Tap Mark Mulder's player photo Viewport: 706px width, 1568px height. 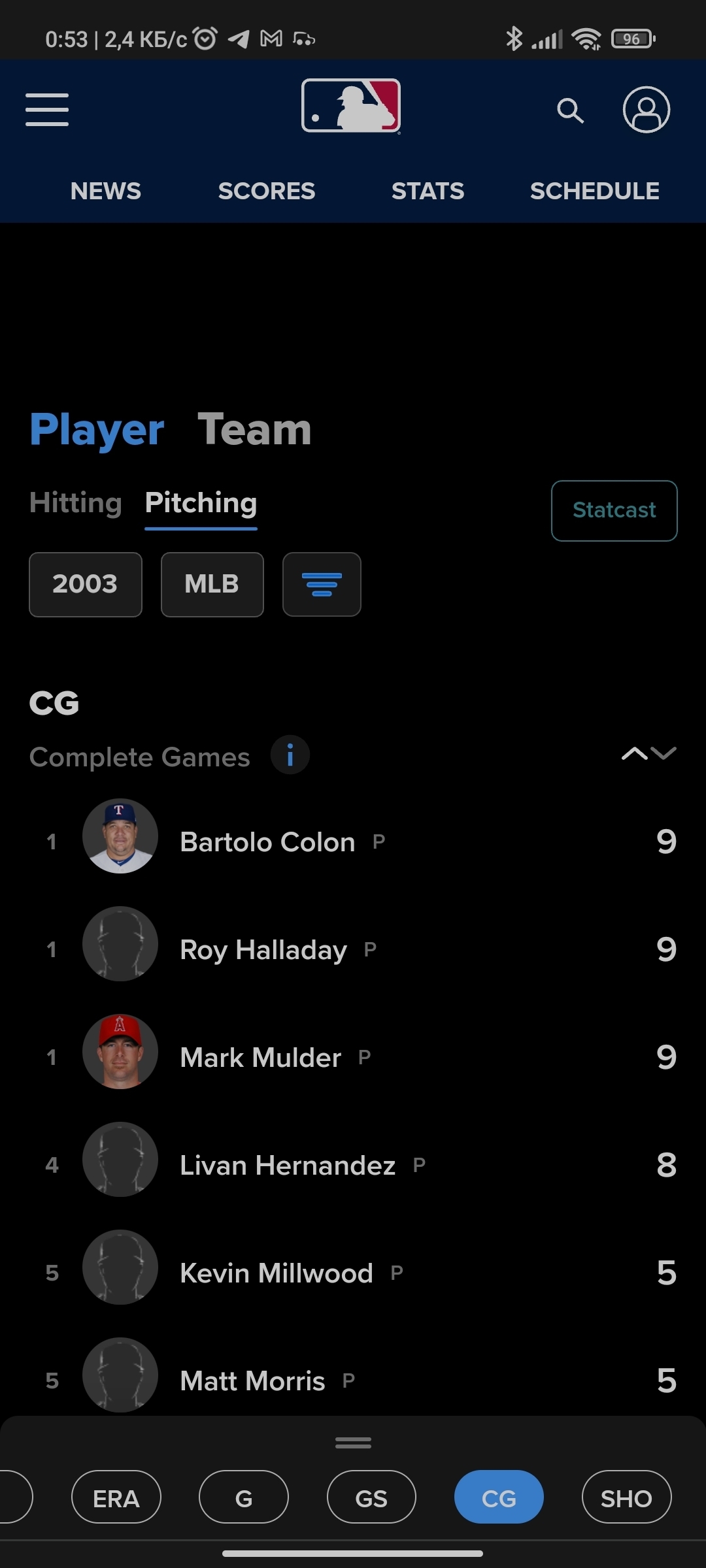tap(120, 1052)
